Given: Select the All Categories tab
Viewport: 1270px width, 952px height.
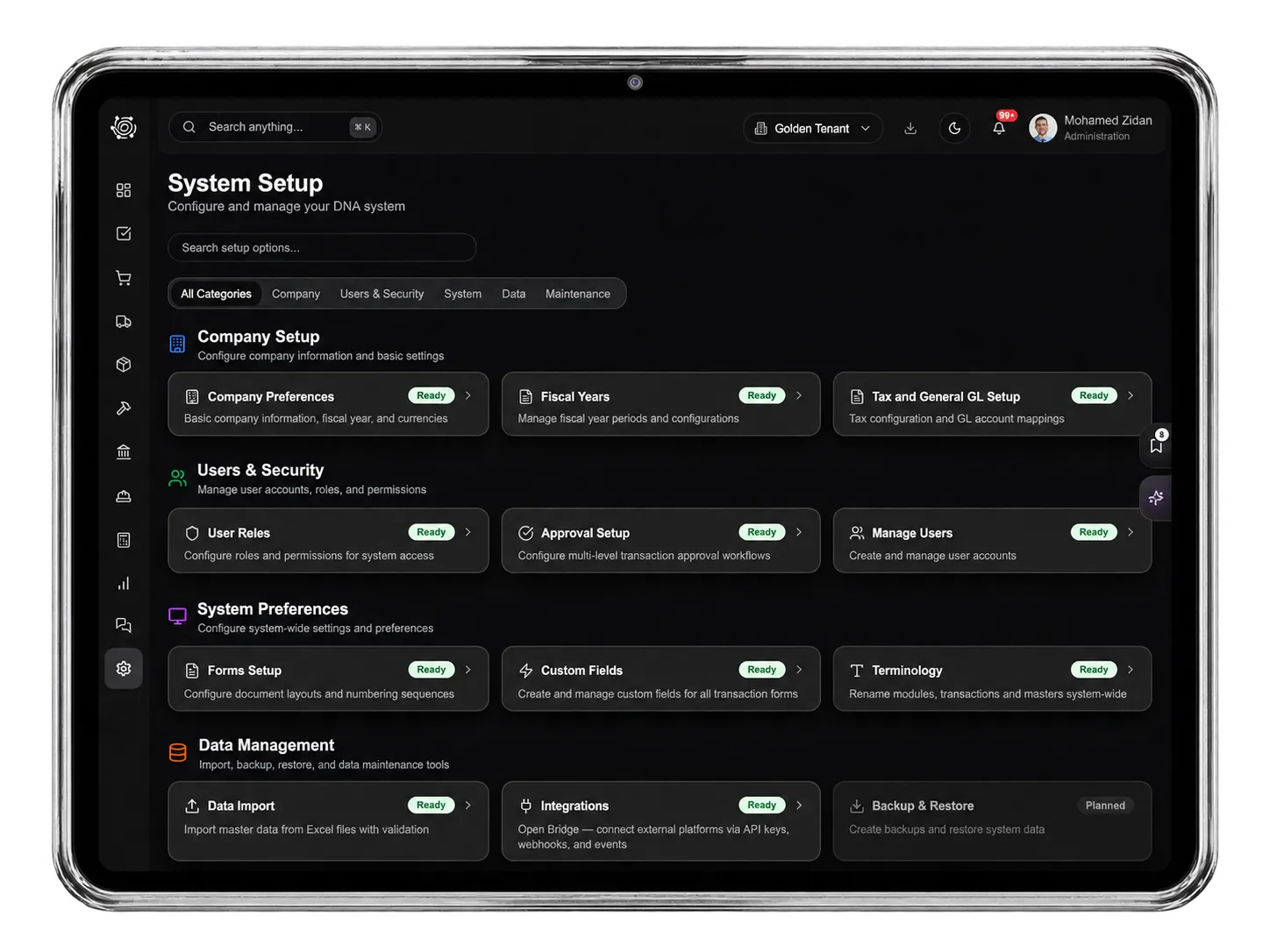Looking at the screenshot, I should pos(216,294).
